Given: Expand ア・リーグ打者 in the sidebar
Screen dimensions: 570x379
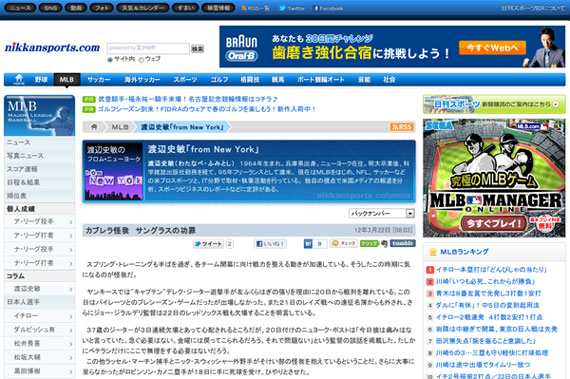Looking at the screenshot, I should [40, 235].
